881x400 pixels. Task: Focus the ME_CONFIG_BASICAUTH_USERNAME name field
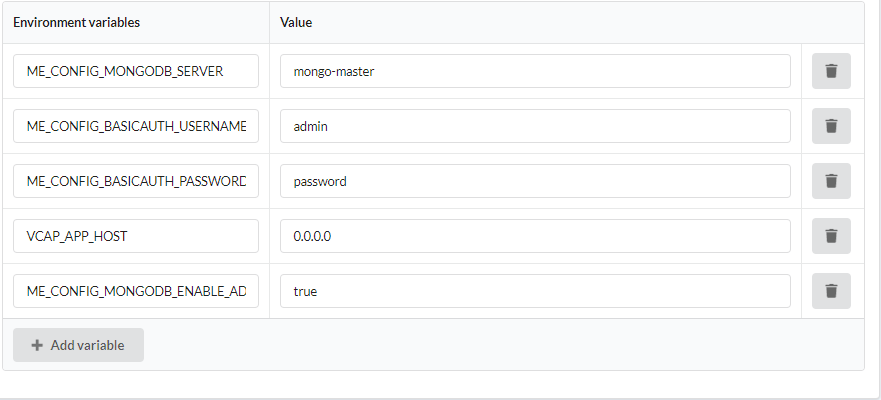(x=136, y=126)
